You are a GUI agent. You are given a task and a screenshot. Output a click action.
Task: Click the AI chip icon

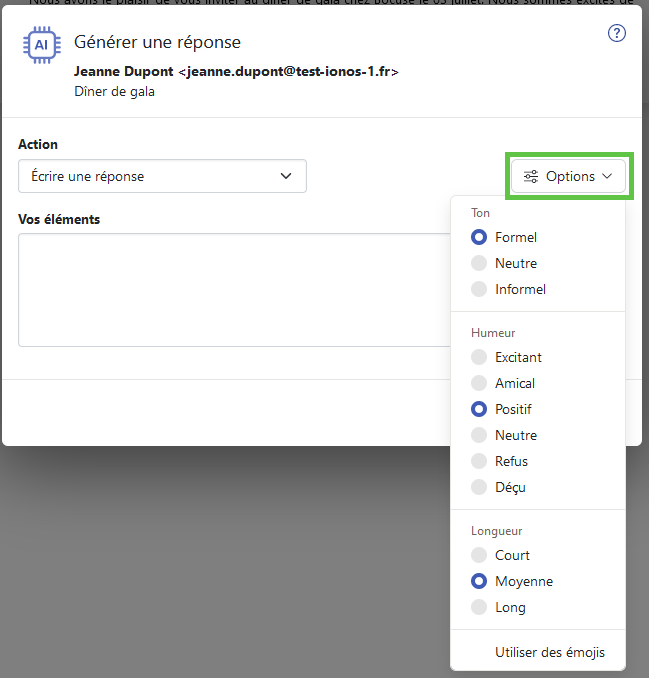point(42,45)
